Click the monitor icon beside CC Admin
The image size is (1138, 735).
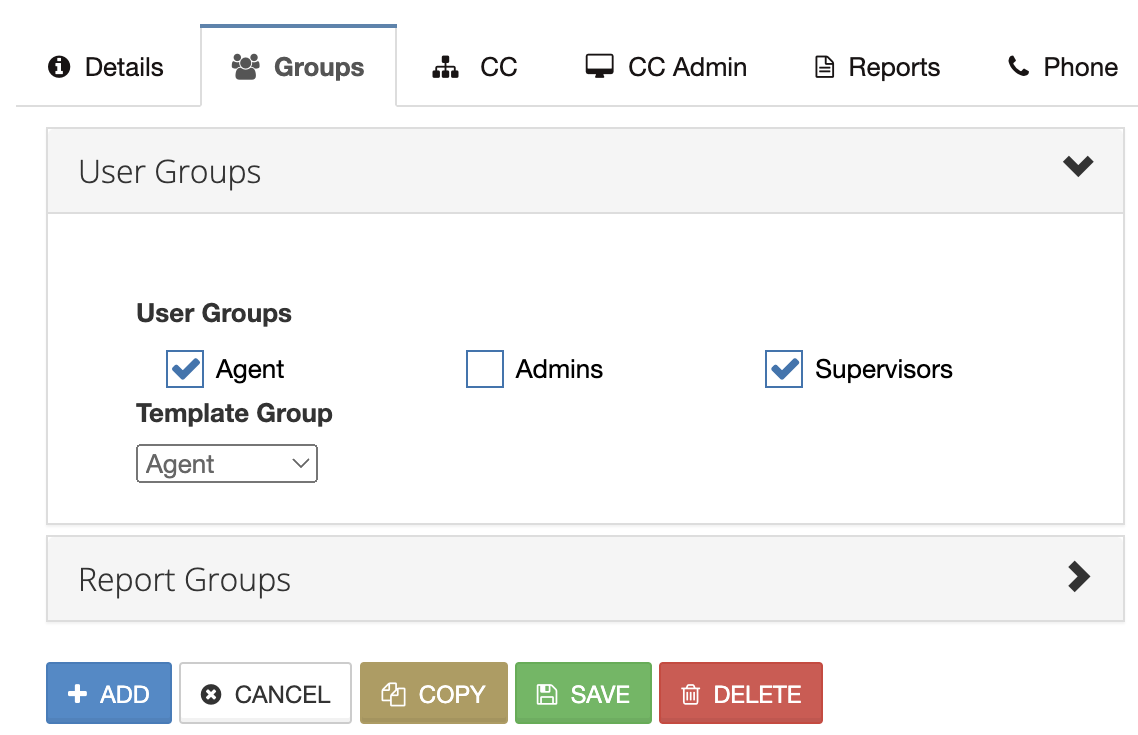coord(599,67)
